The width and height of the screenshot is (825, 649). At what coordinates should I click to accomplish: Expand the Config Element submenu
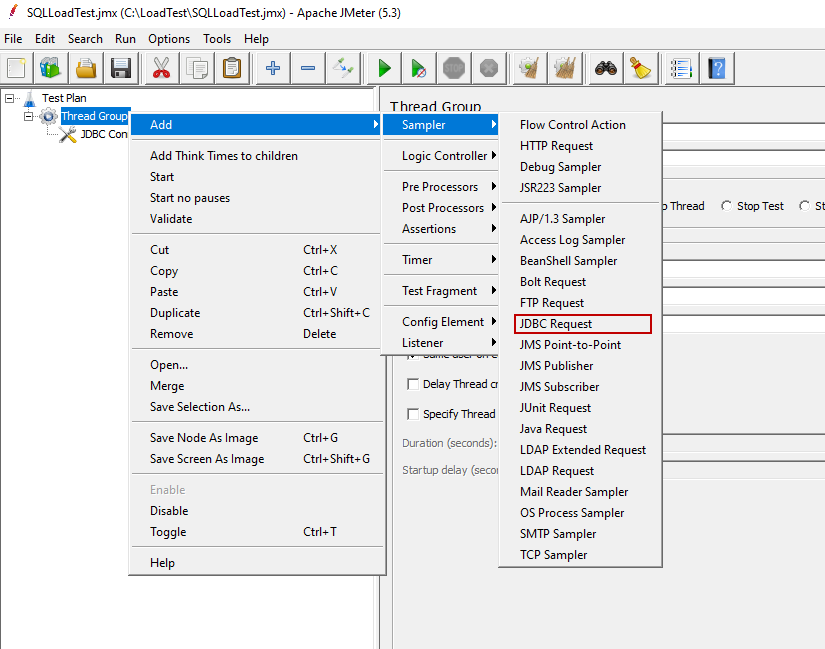pyautogui.click(x=440, y=322)
